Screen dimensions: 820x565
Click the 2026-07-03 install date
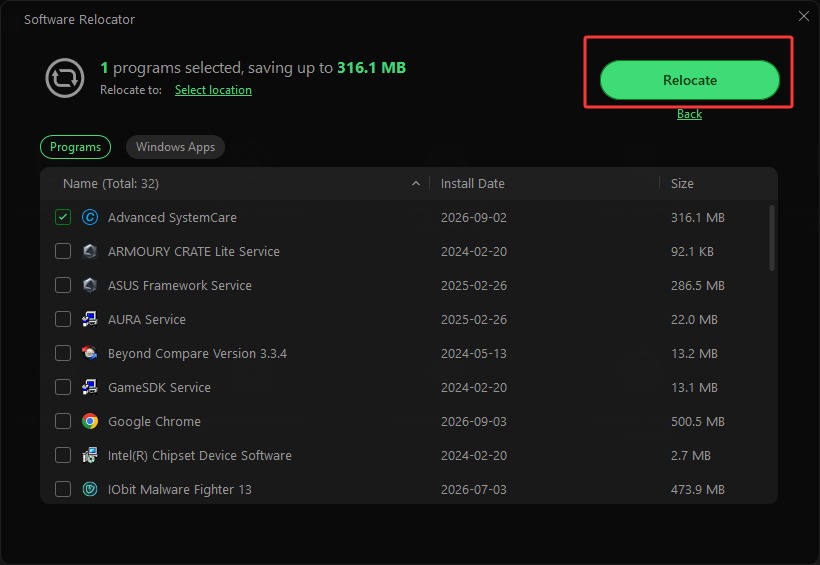[474, 490]
